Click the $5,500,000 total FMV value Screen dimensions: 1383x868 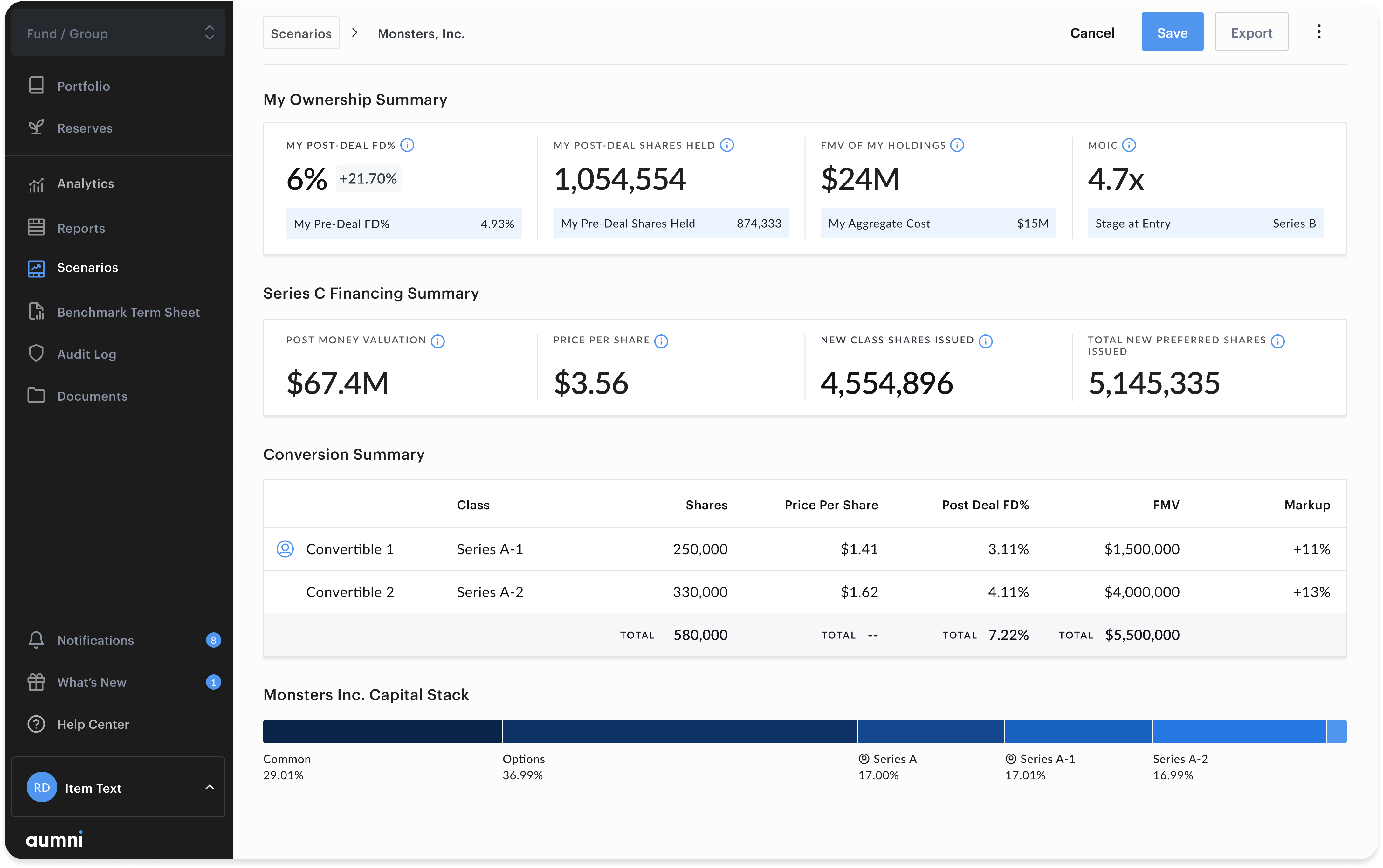tap(1142, 635)
